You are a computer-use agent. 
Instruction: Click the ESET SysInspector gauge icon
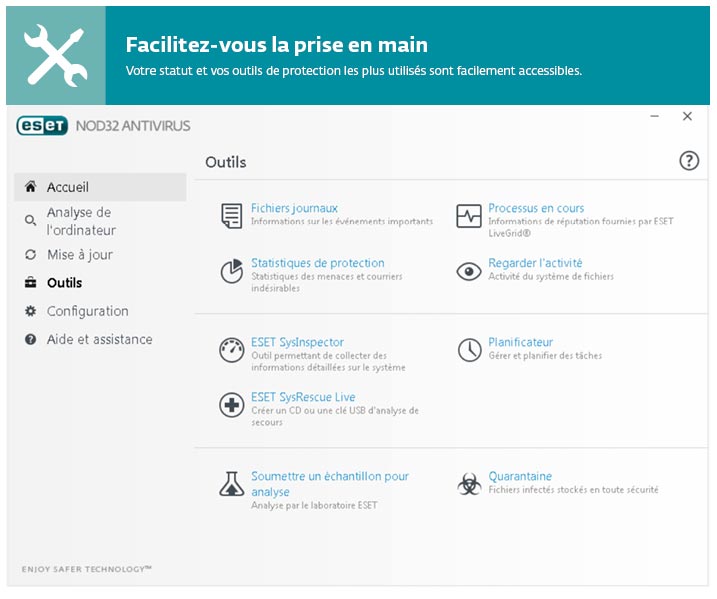[231, 350]
